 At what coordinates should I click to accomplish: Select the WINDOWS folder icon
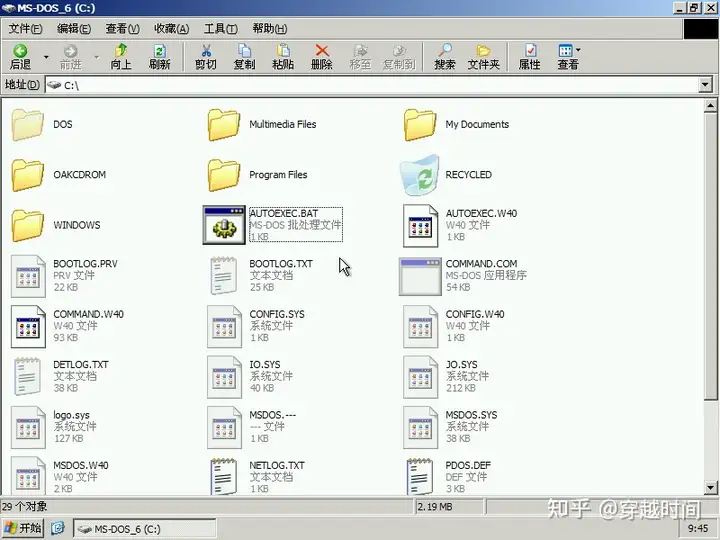[x=28, y=225]
